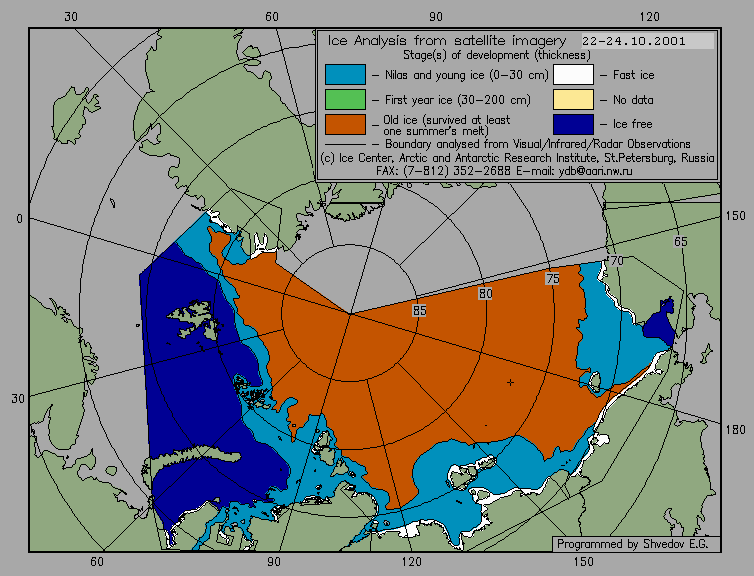
Task: Click the top 90 longitude label
Action: 436,17
